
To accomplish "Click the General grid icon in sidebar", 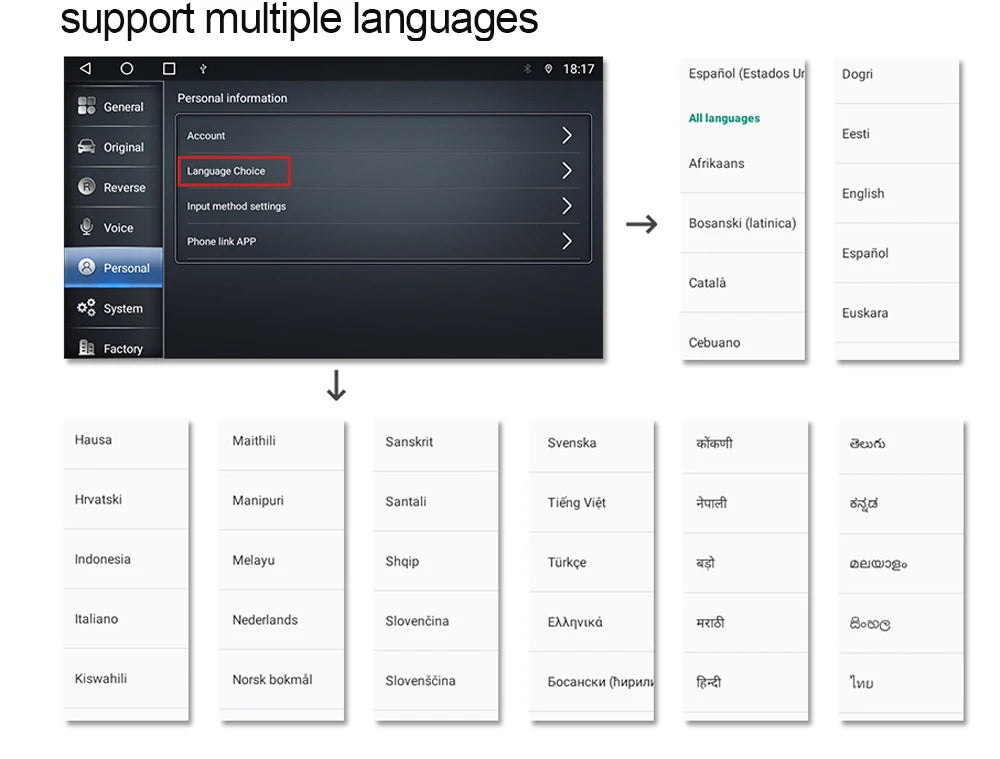I will (87, 105).
